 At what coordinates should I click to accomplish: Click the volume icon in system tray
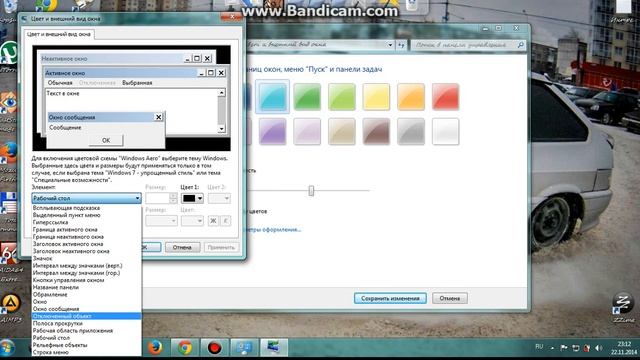[598, 348]
